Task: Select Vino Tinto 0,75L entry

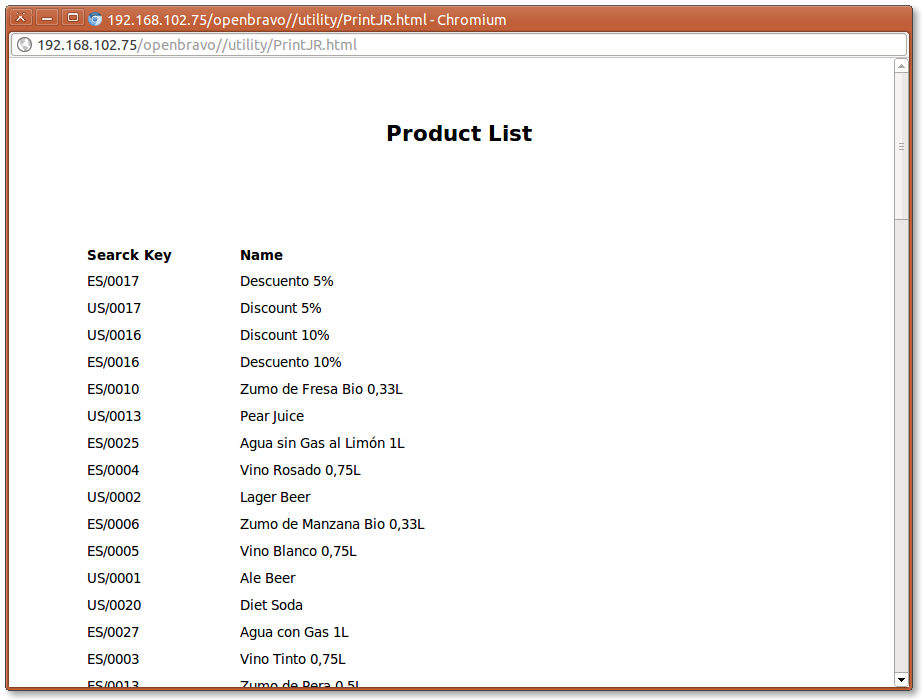Action: tap(292, 660)
